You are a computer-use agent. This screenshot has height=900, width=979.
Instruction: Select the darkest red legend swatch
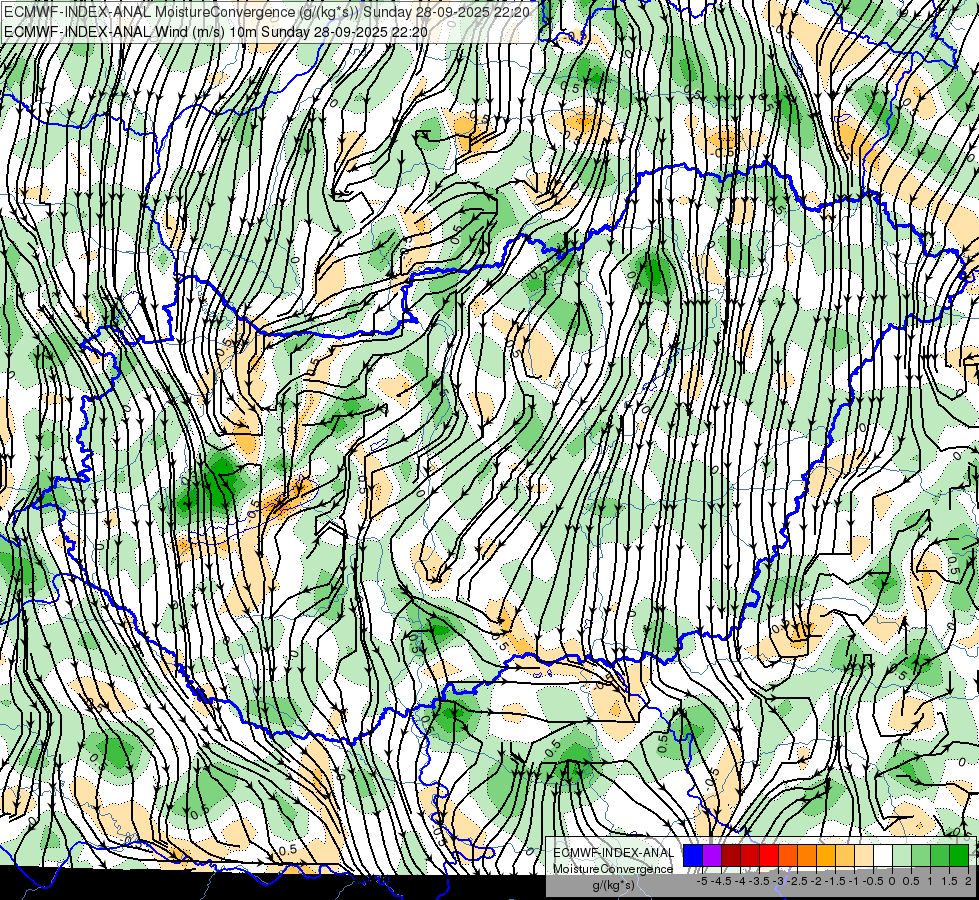[x=731, y=856]
